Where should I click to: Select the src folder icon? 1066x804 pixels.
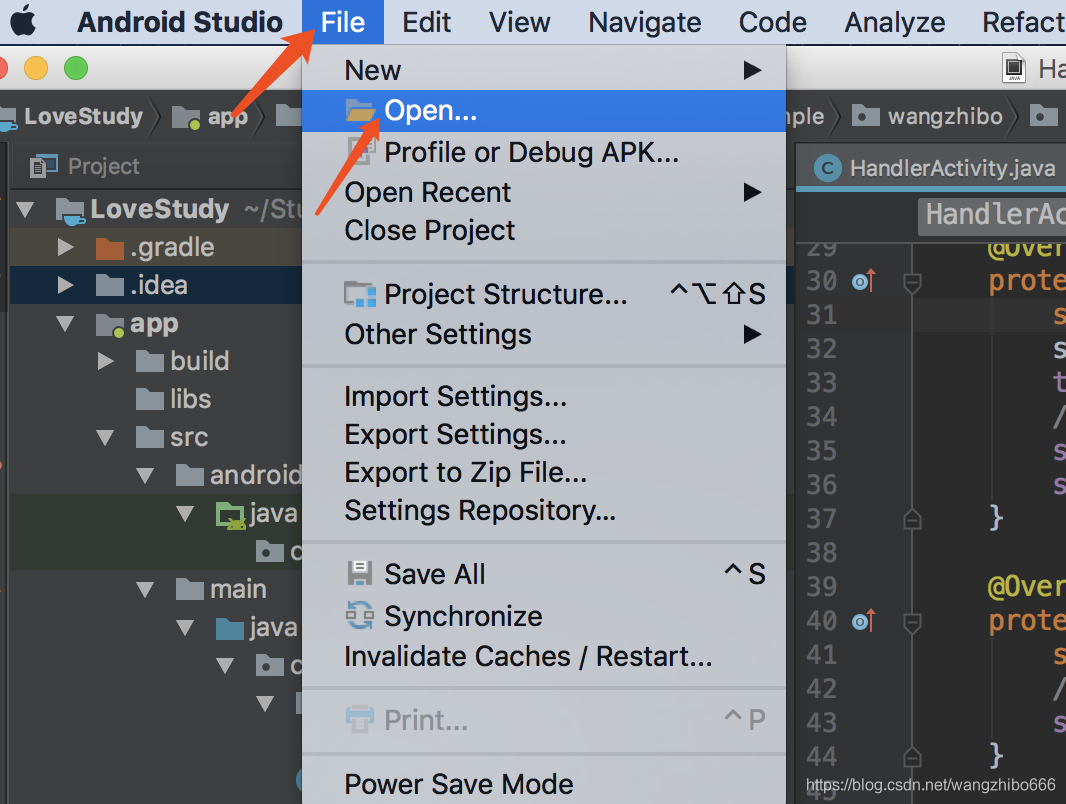coord(150,437)
